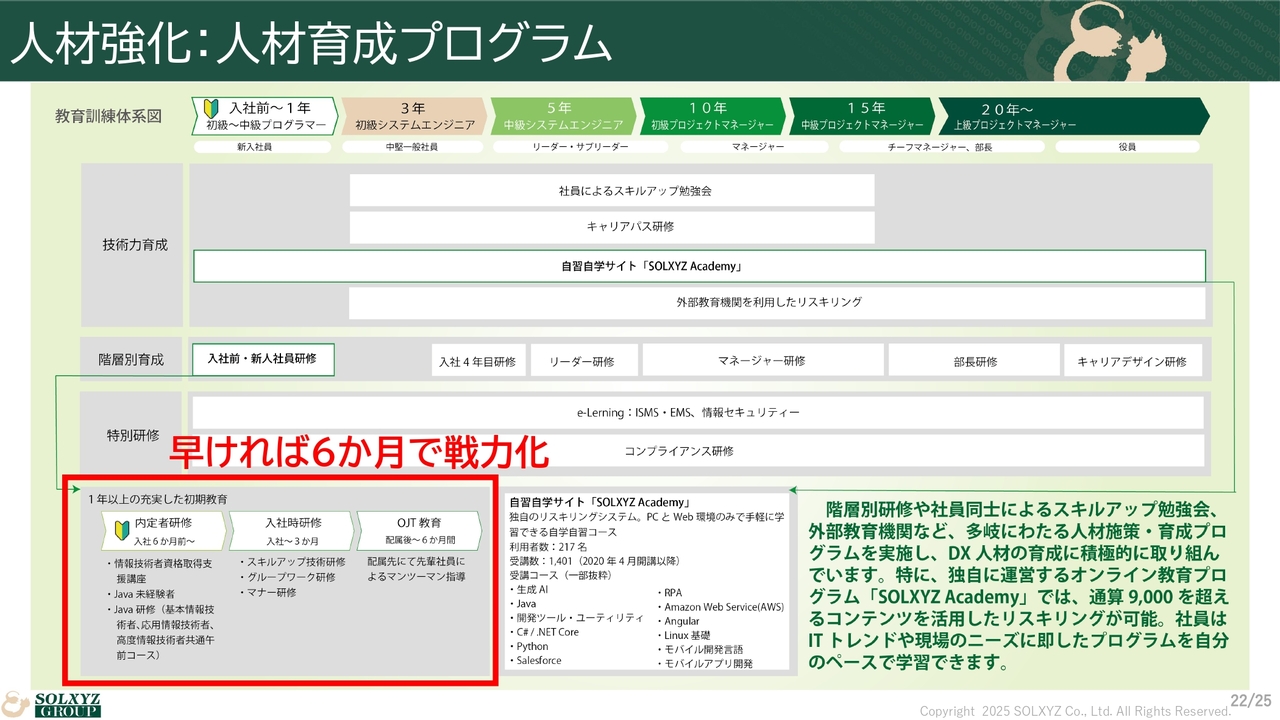
Task: Select the 内定者研修 入社6か月前～ arrow
Action: pos(162,530)
